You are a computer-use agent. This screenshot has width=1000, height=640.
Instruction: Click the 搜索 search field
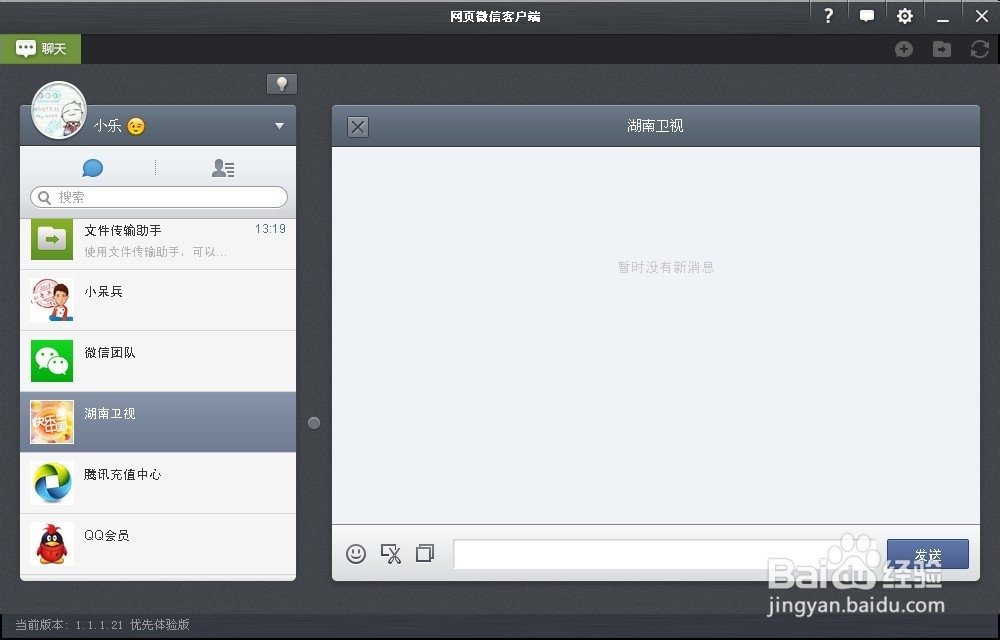point(159,197)
